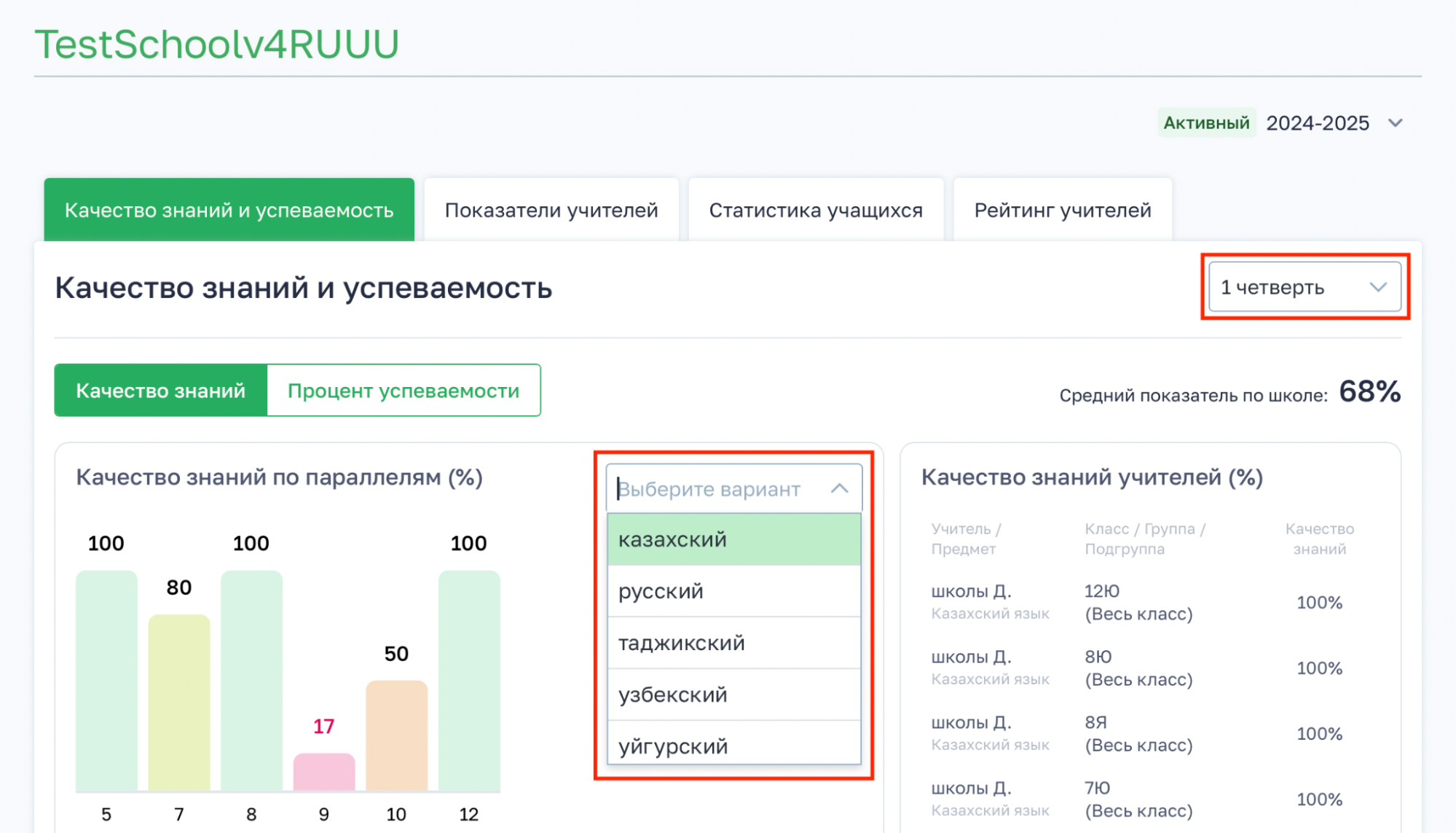This screenshot has height=833, width=1456.
Task: Toggle Качество знаний view button
Action: [x=161, y=391]
